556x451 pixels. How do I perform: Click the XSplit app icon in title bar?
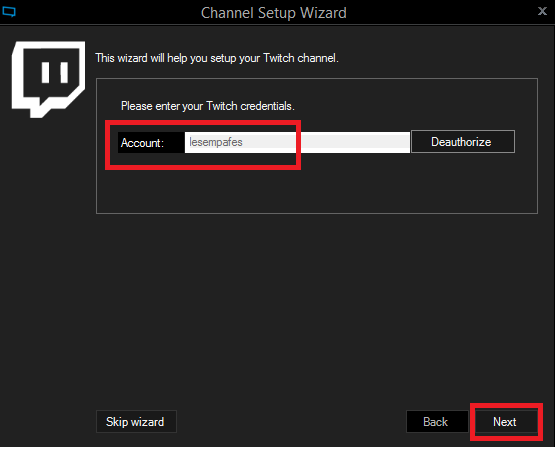coord(9,12)
